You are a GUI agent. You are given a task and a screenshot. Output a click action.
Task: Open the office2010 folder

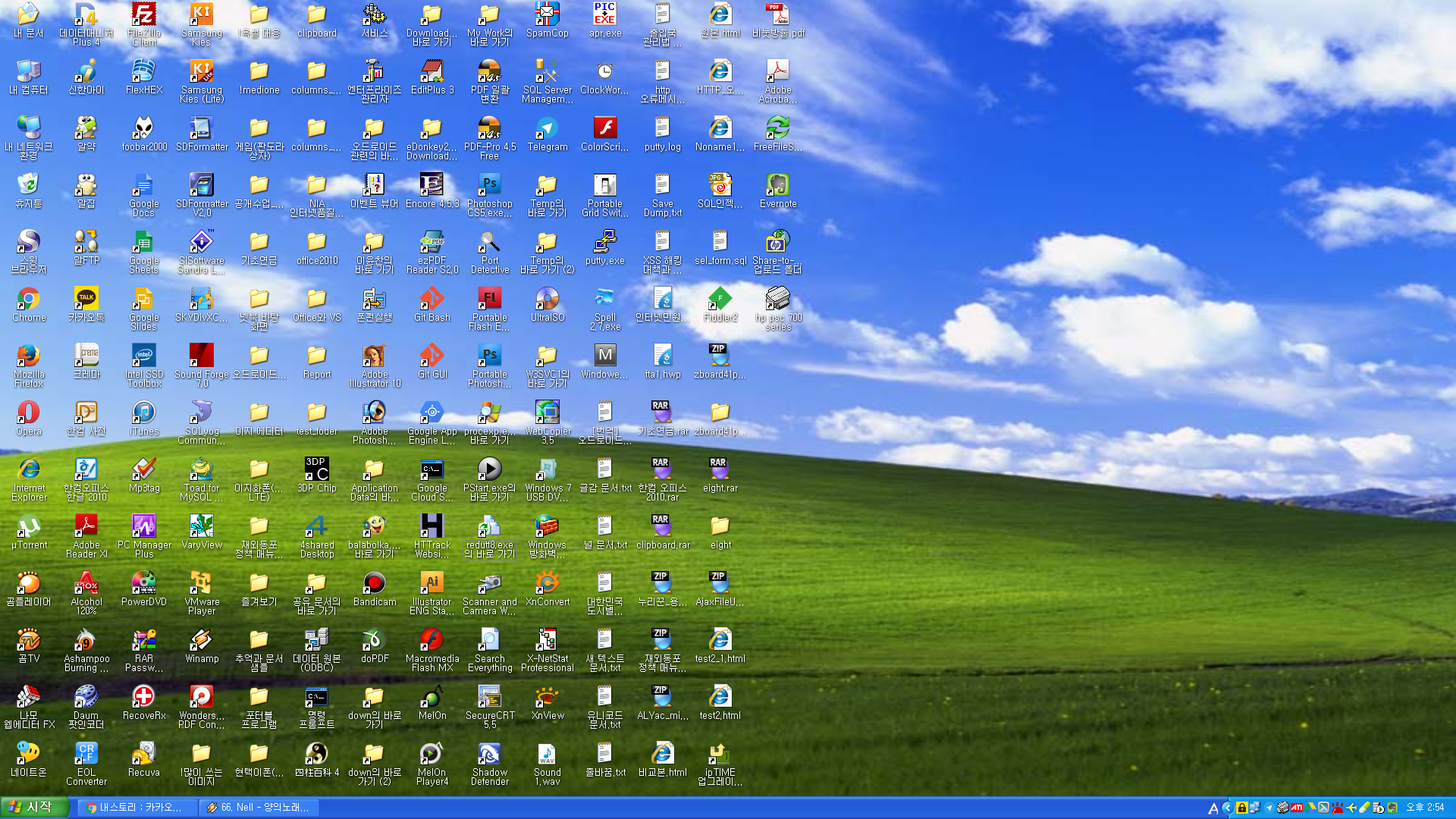(317, 247)
